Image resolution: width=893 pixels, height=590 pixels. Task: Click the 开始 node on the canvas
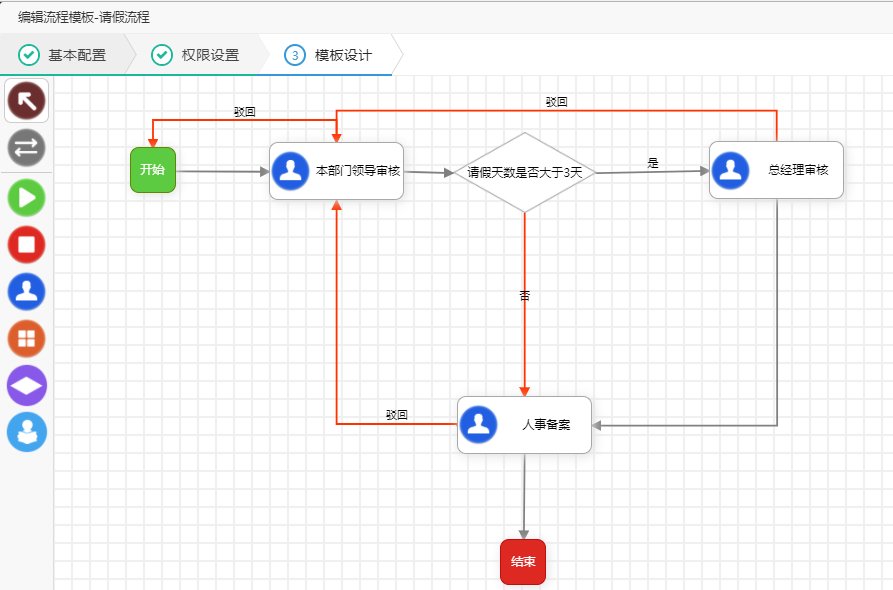click(152, 171)
